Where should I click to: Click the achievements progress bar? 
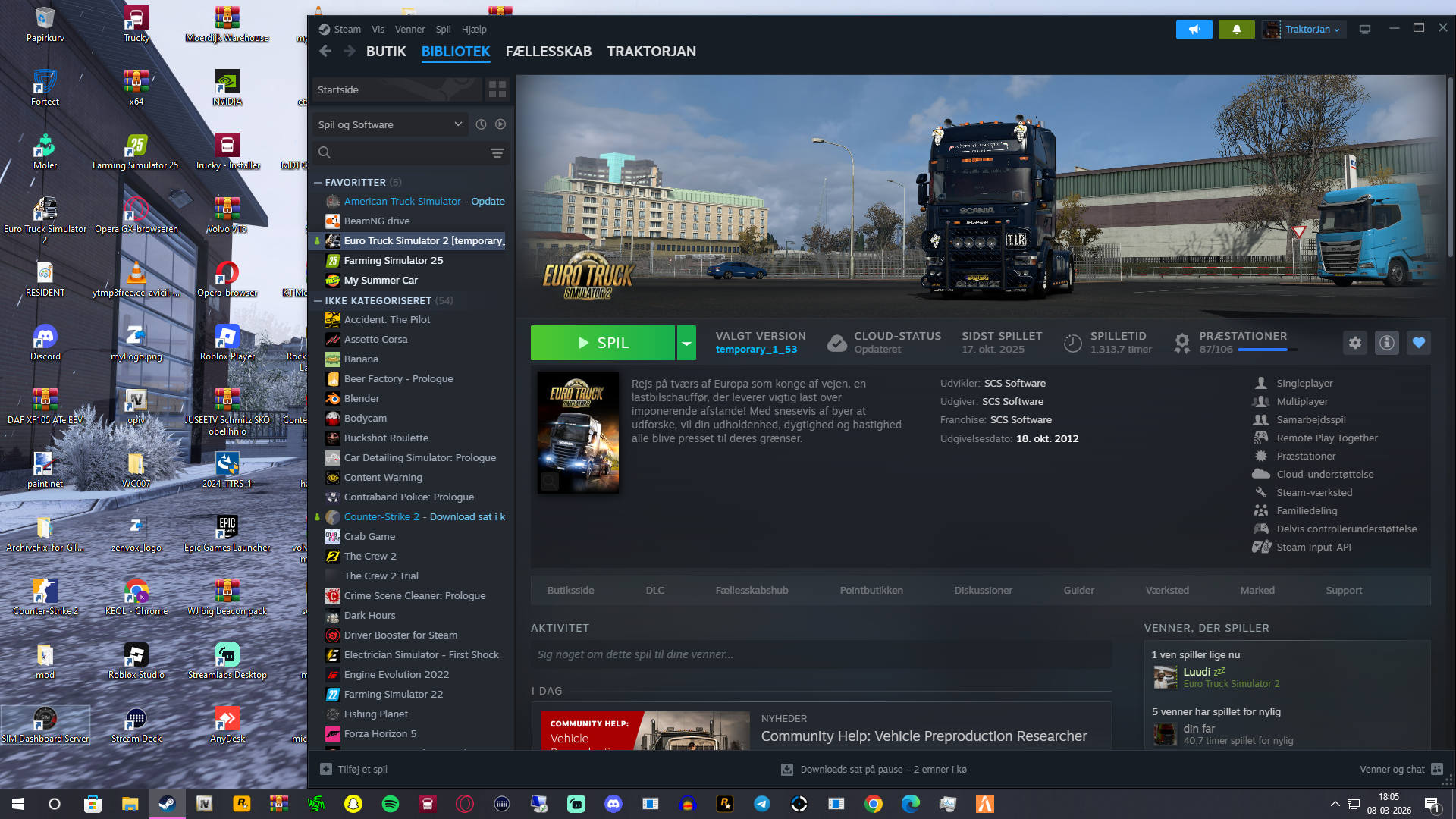(1266, 350)
